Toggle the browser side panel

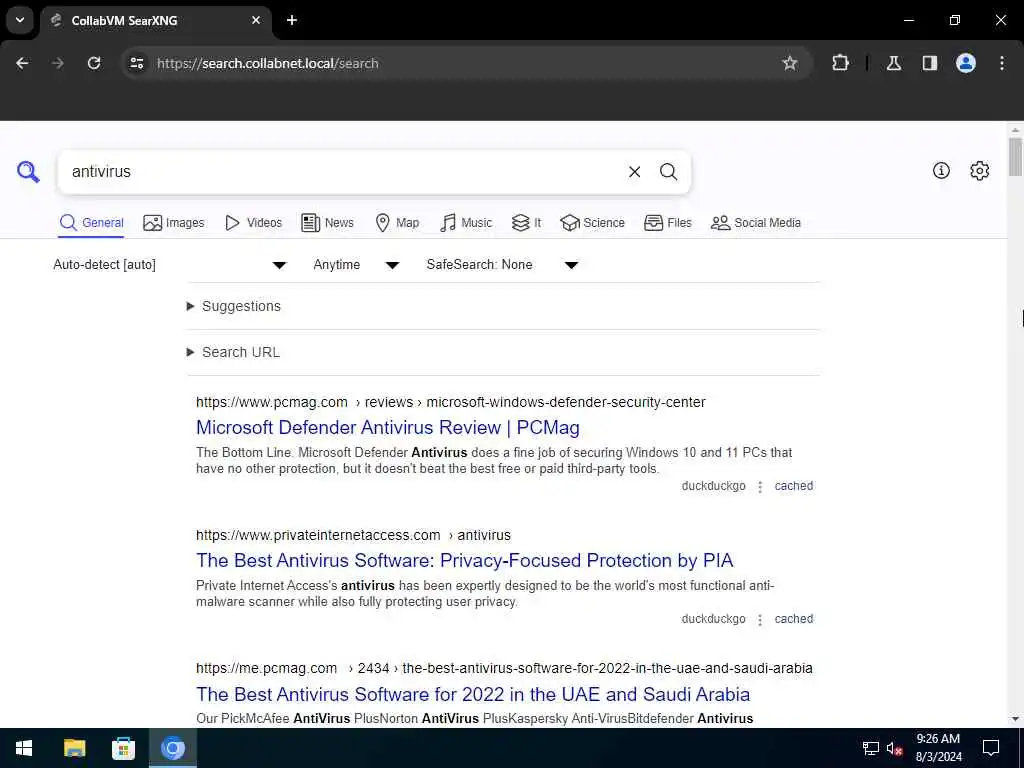(x=929, y=63)
